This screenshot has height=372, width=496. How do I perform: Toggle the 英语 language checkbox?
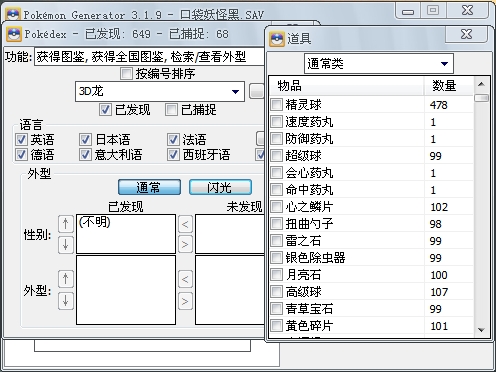(x=21, y=139)
